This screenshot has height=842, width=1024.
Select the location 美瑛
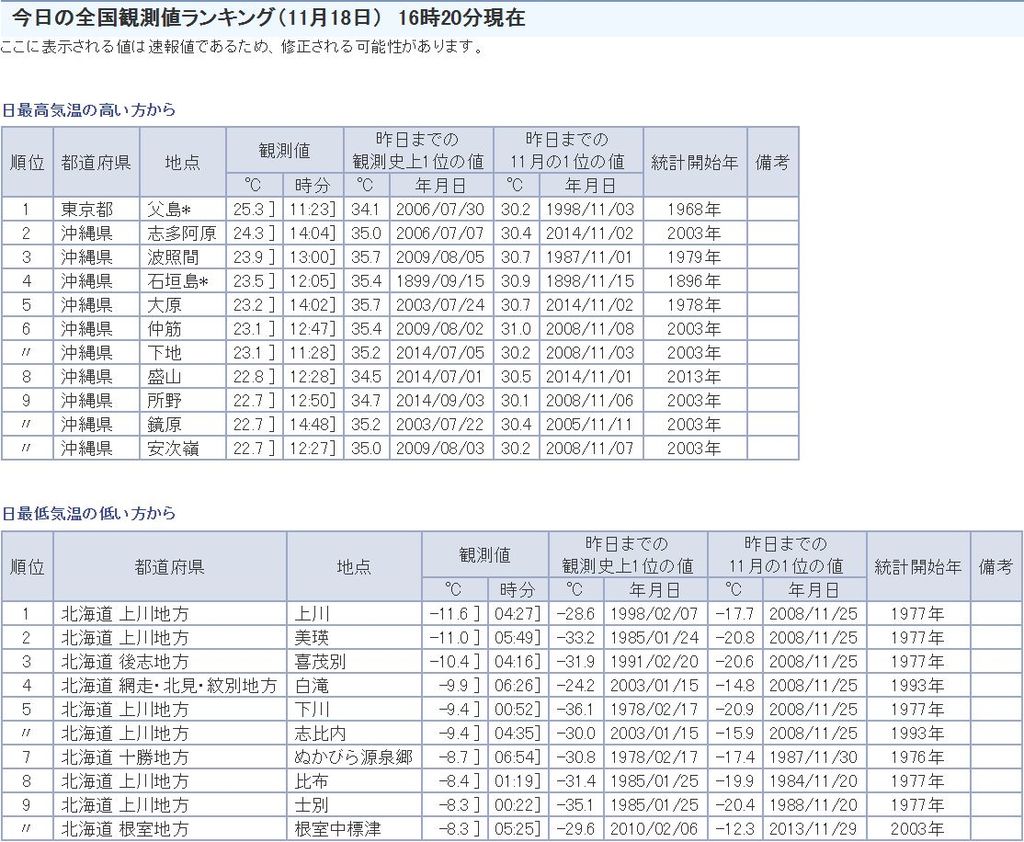tap(312, 638)
